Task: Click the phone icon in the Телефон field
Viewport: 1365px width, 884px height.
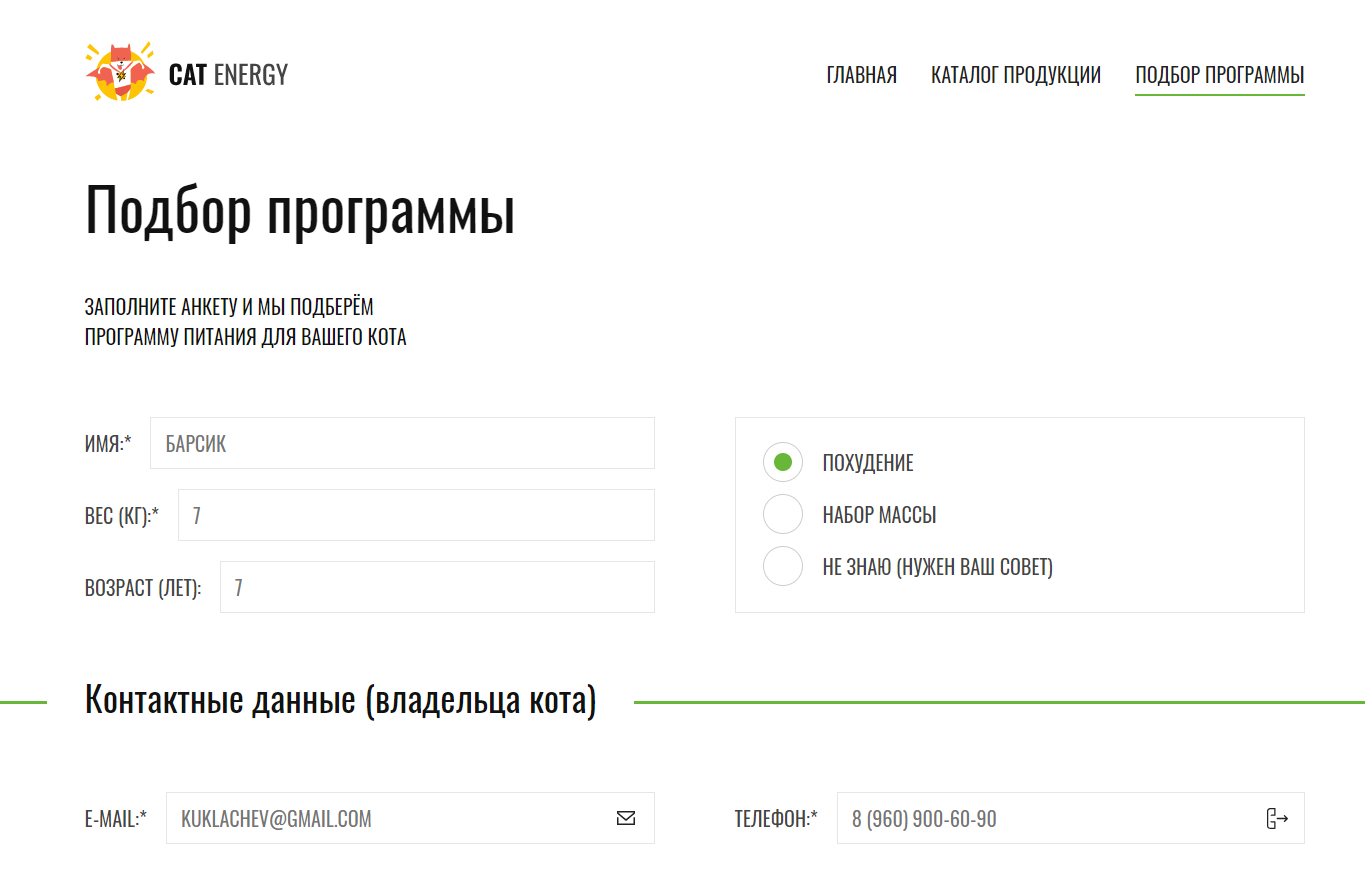Action: tap(1276, 818)
